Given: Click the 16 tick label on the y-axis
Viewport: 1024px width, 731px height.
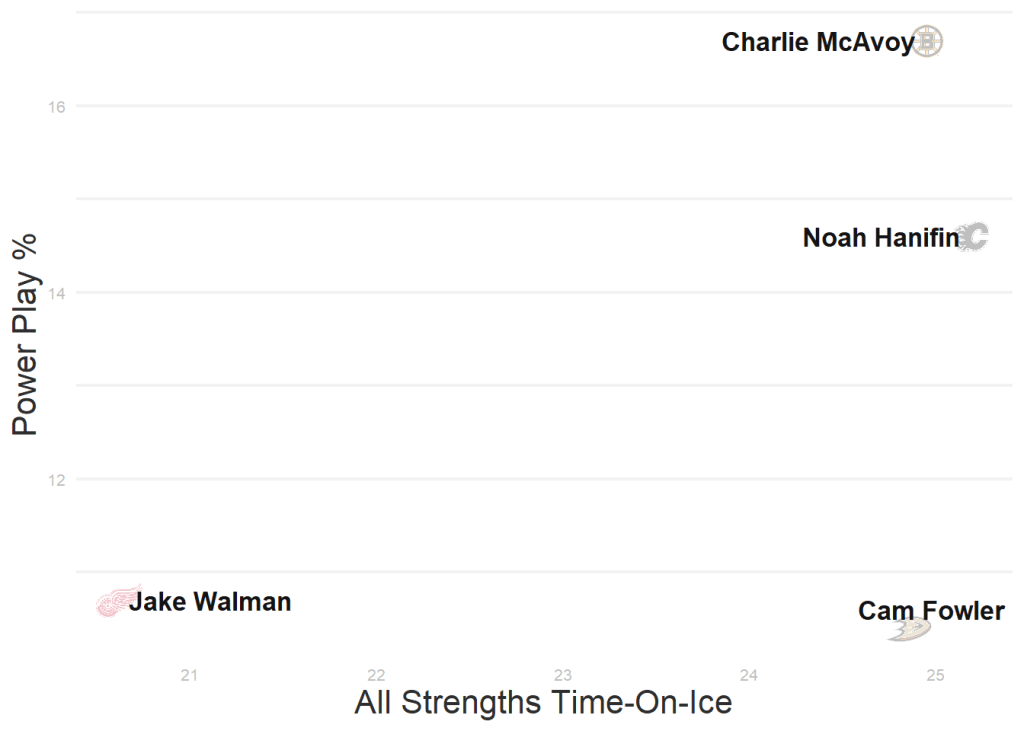Looking at the screenshot, I should click(56, 107).
